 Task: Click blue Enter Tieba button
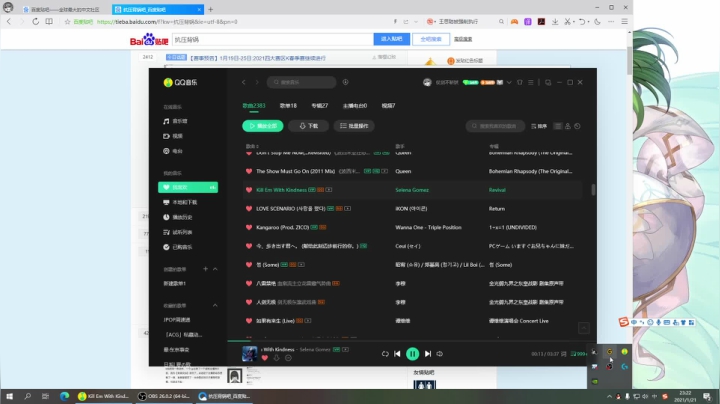tap(392, 39)
